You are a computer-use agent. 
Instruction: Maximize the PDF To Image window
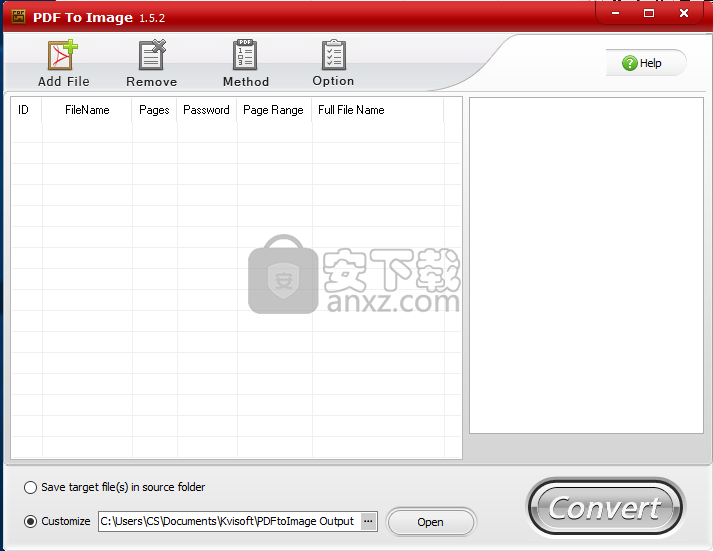tap(649, 13)
